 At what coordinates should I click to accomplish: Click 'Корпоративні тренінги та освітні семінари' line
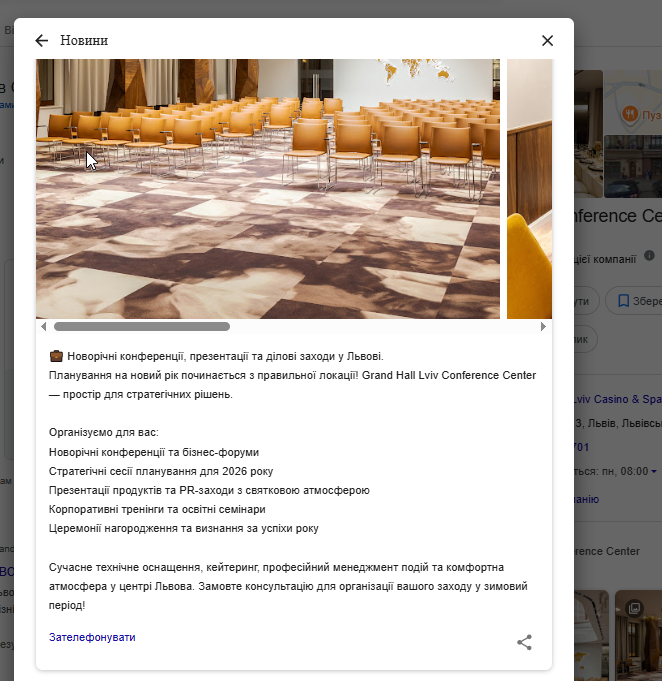[x=157, y=509]
